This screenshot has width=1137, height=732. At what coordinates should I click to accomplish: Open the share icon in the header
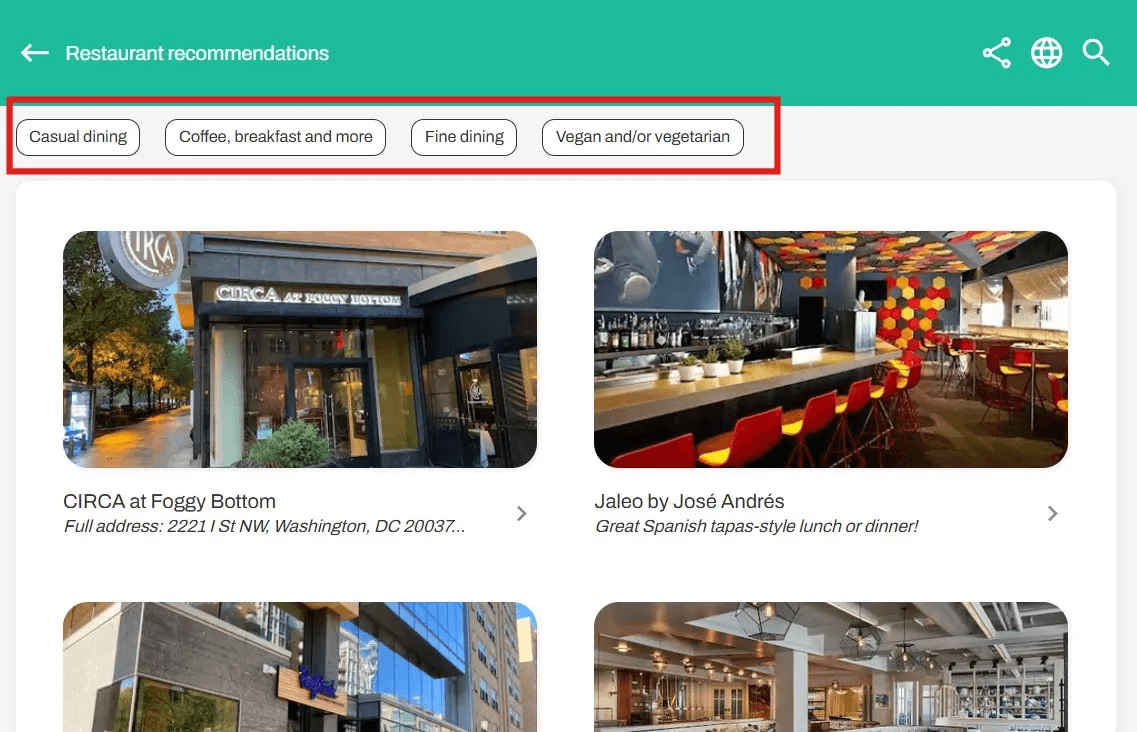tap(997, 53)
